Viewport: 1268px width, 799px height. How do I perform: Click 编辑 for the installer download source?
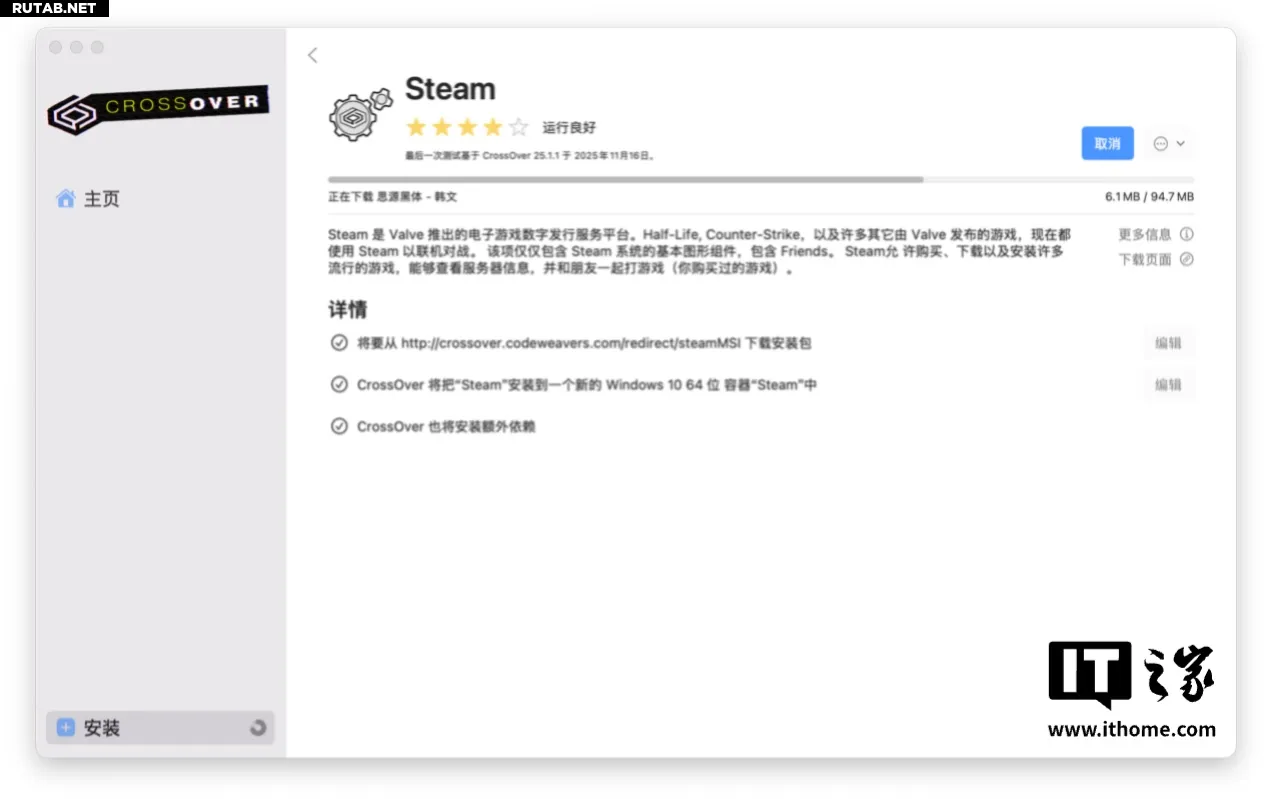point(1168,343)
